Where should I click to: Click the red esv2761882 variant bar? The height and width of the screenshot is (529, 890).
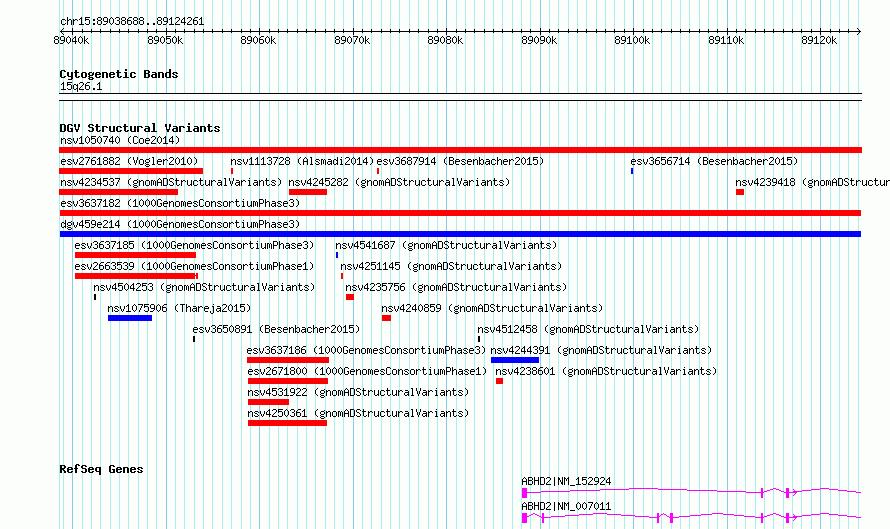tap(131, 171)
